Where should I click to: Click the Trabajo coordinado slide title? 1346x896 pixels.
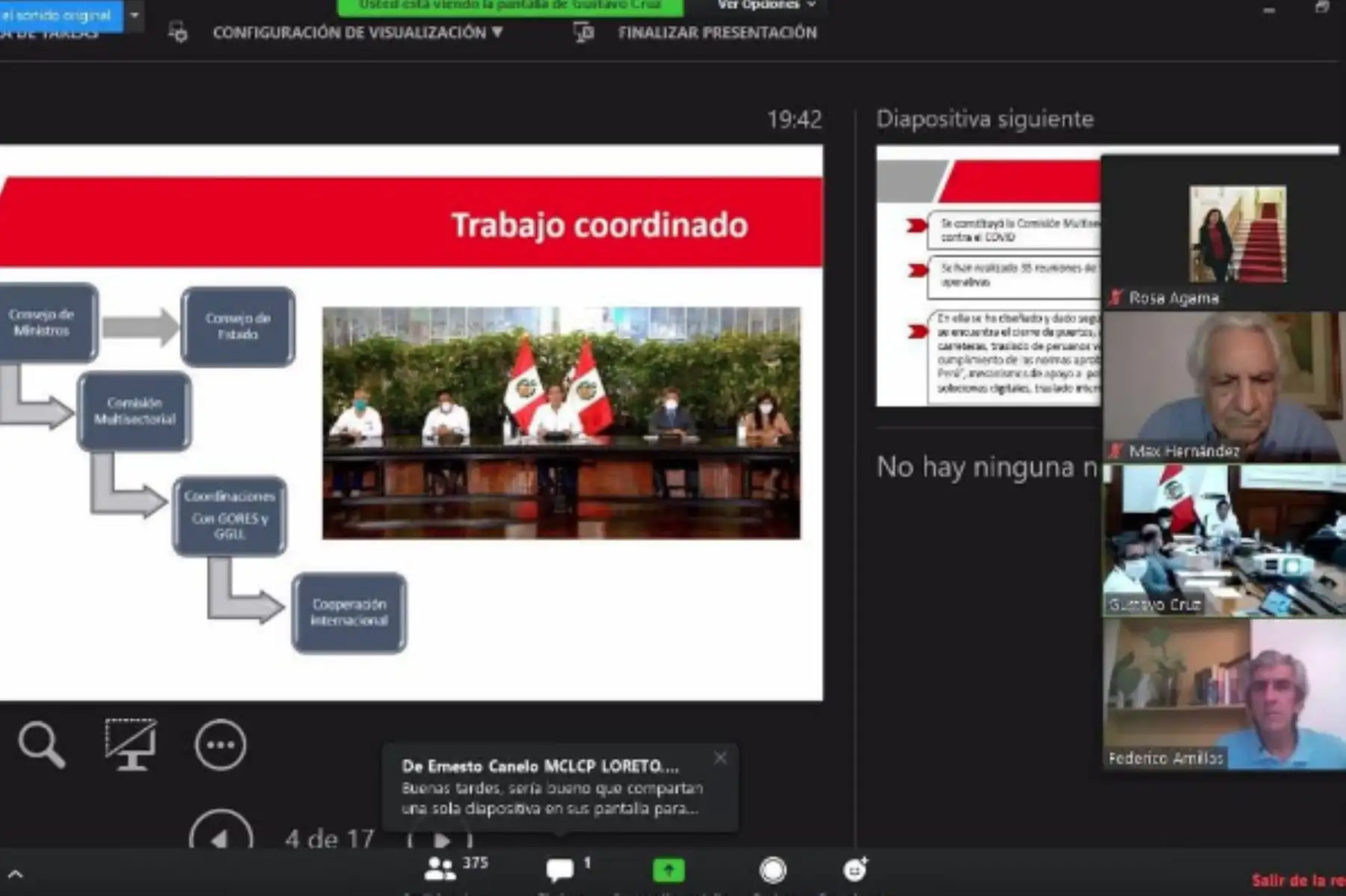tap(599, 225)
